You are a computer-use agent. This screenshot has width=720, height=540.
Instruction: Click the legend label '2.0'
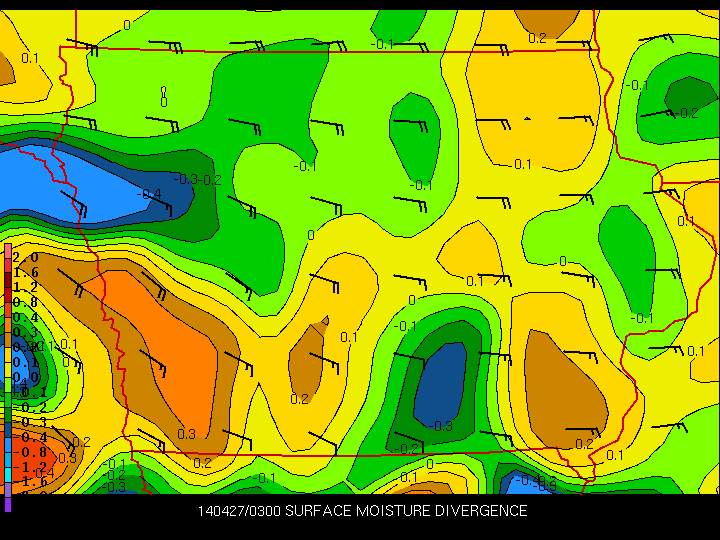(x=25, y=257)
